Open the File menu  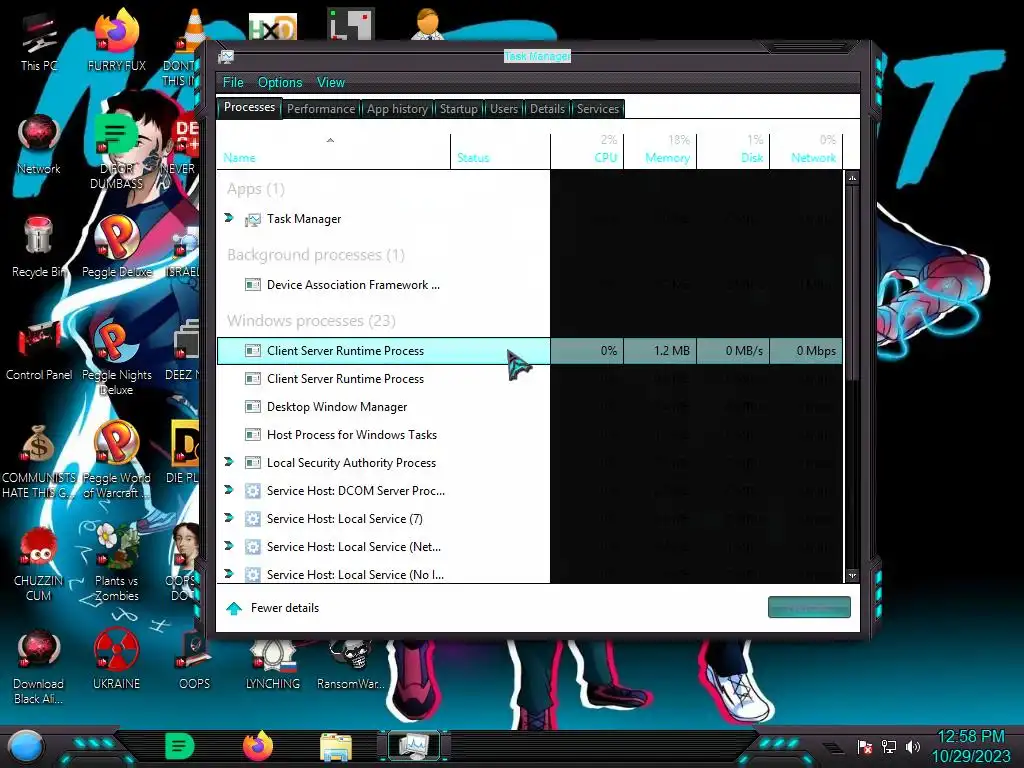[233, 82]
